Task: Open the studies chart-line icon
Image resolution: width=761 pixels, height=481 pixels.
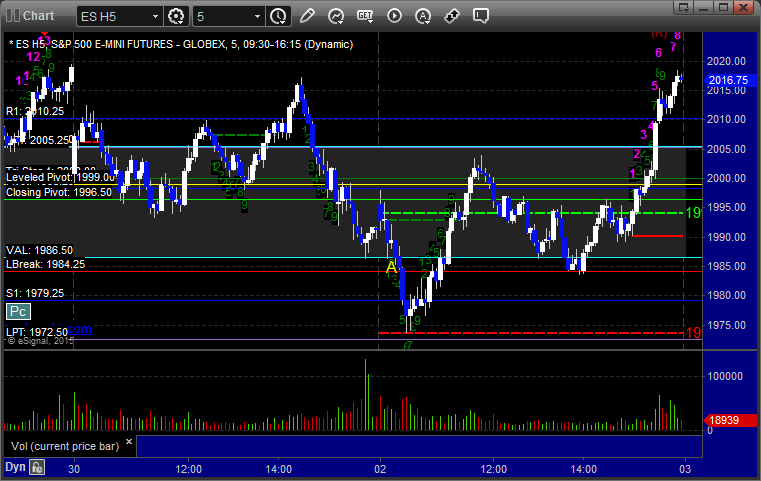Action: coord(336,16)
